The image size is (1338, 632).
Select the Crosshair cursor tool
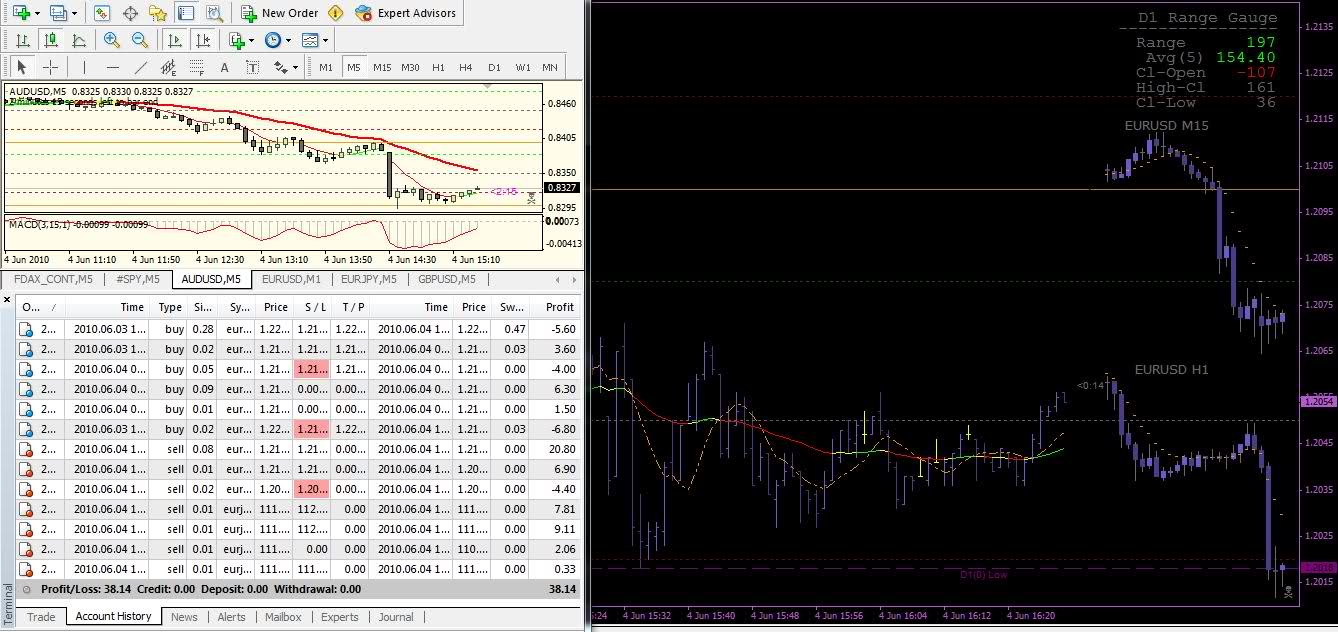coord(50,67)
